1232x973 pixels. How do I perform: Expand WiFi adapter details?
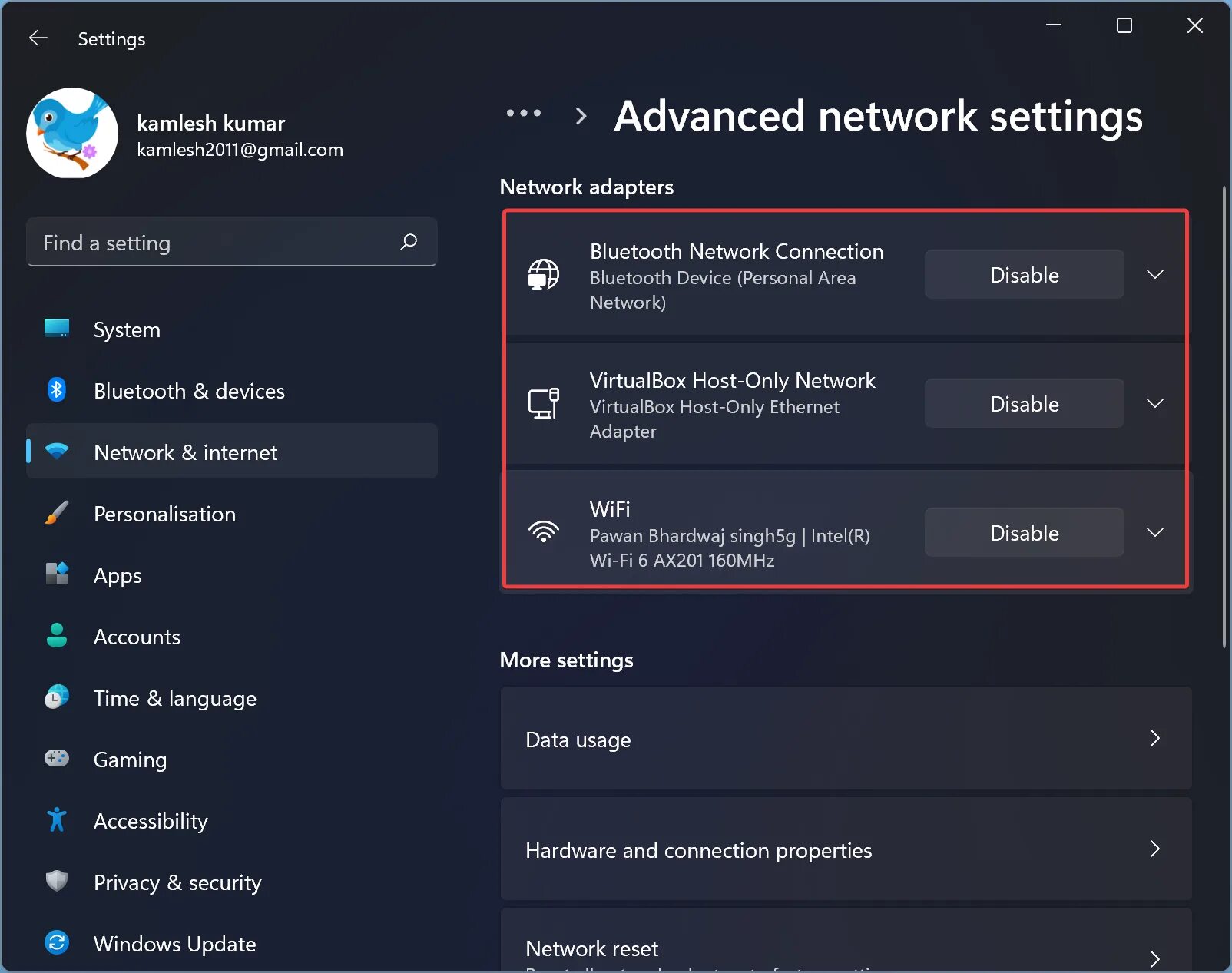(1154, 532)
